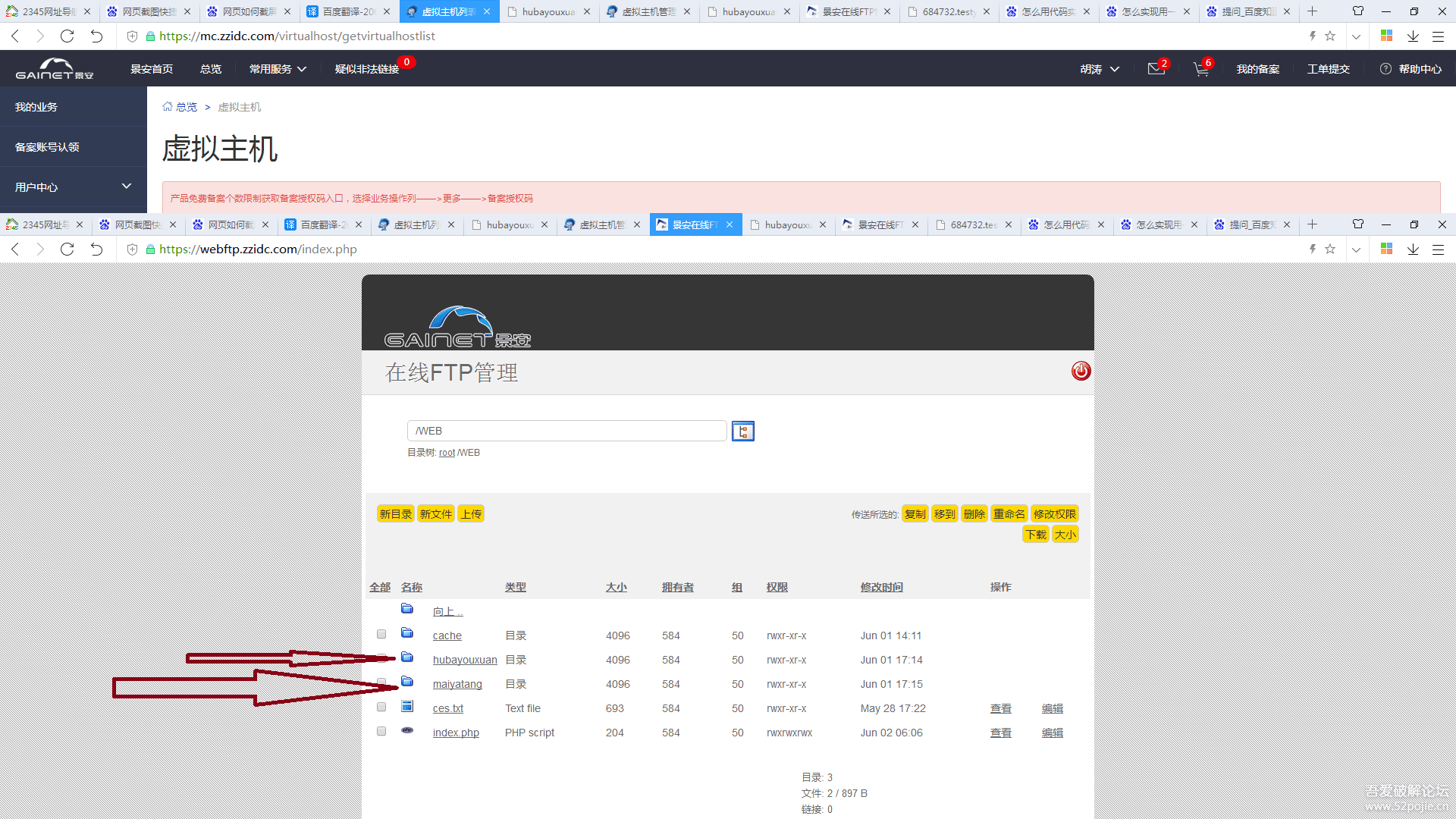Click the index.php script file icon
The height and width of the screenshot is (819, 1456).
pyautogui.click(x=407, y=730)
